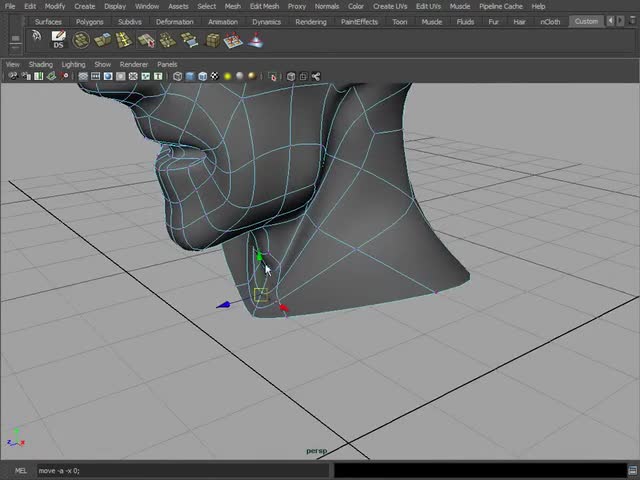The height and width of the screenshot is (480, 640).
Task: Click the red X-axis manipulator handle
Action: tap(284, 309)
